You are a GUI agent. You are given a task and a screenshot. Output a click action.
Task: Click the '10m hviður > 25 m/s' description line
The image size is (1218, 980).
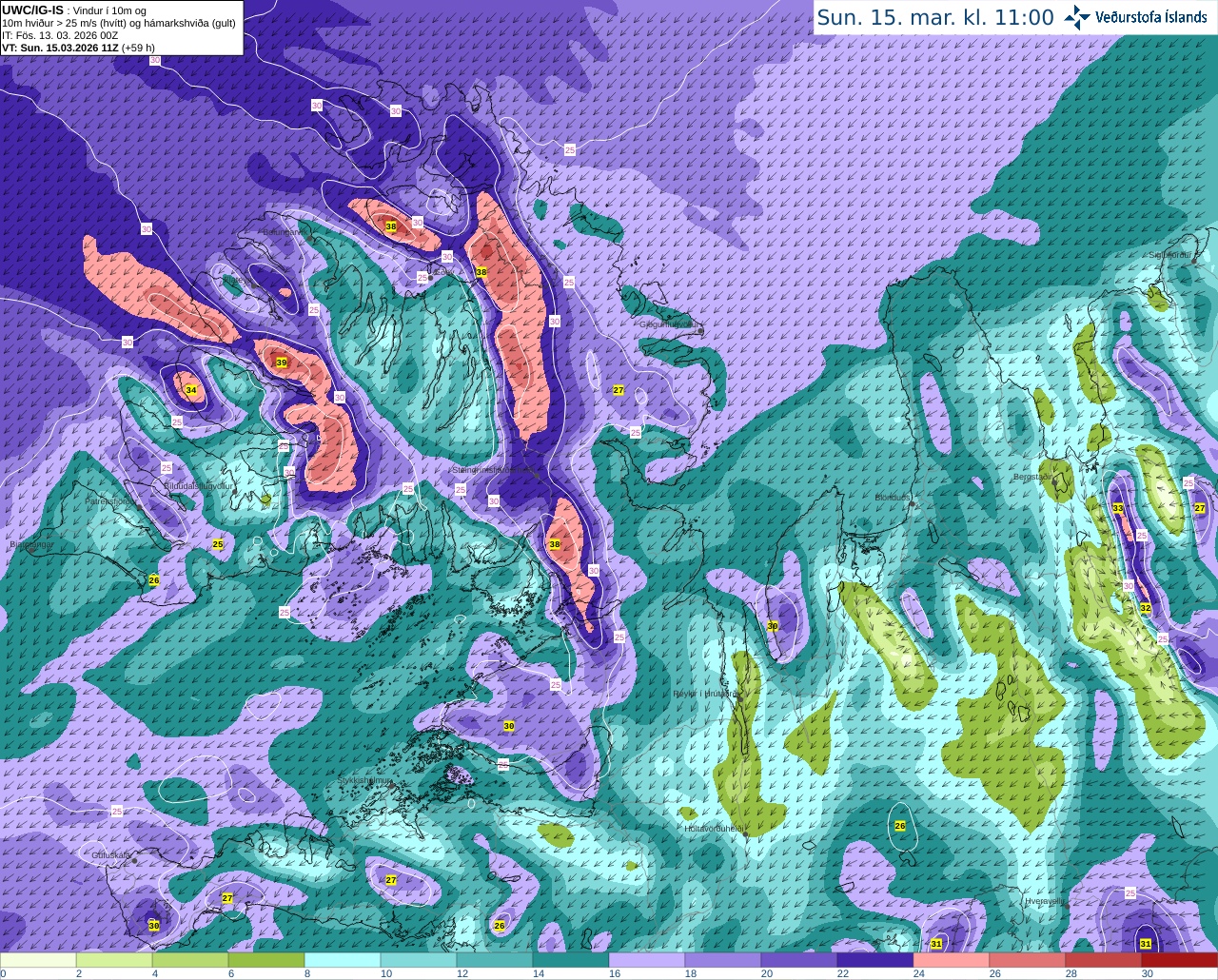tap(119, 23)
